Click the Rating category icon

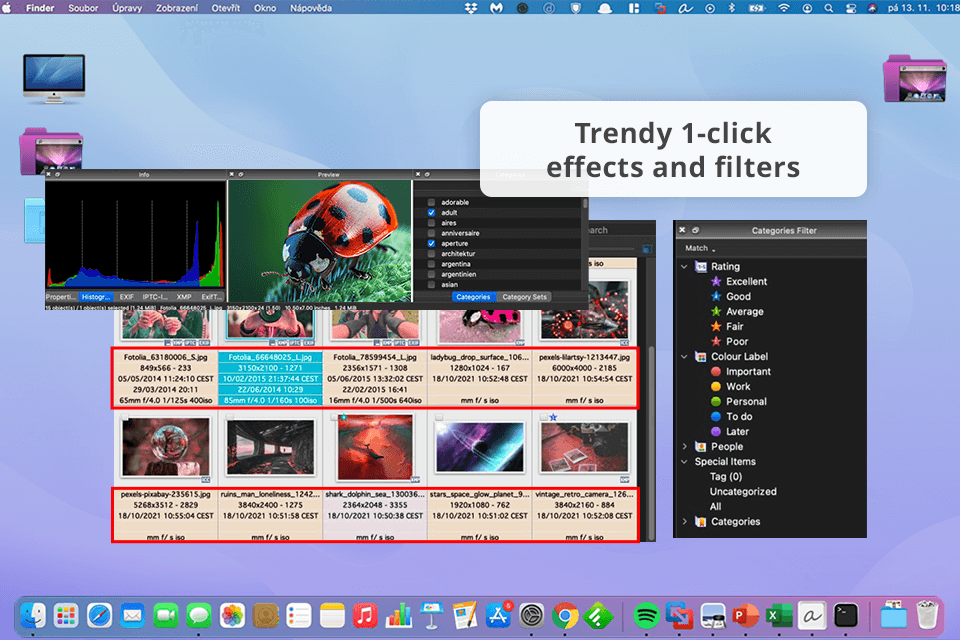[699, 267]
